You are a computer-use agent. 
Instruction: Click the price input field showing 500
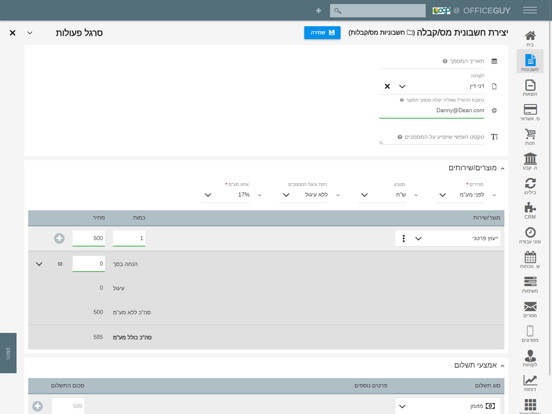89,238
